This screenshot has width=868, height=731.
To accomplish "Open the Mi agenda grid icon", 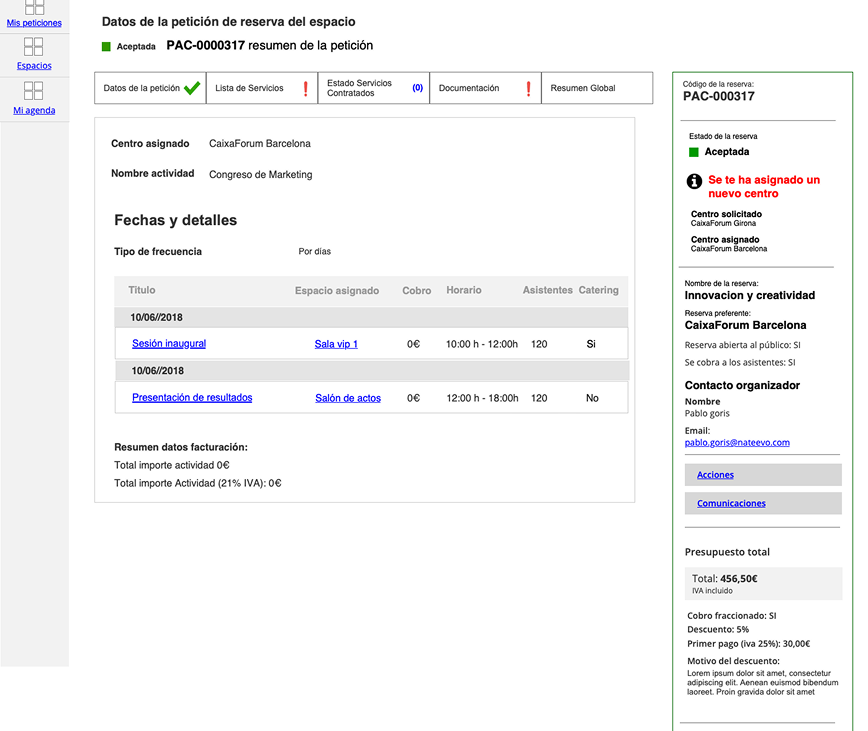I will pos(34,93).
